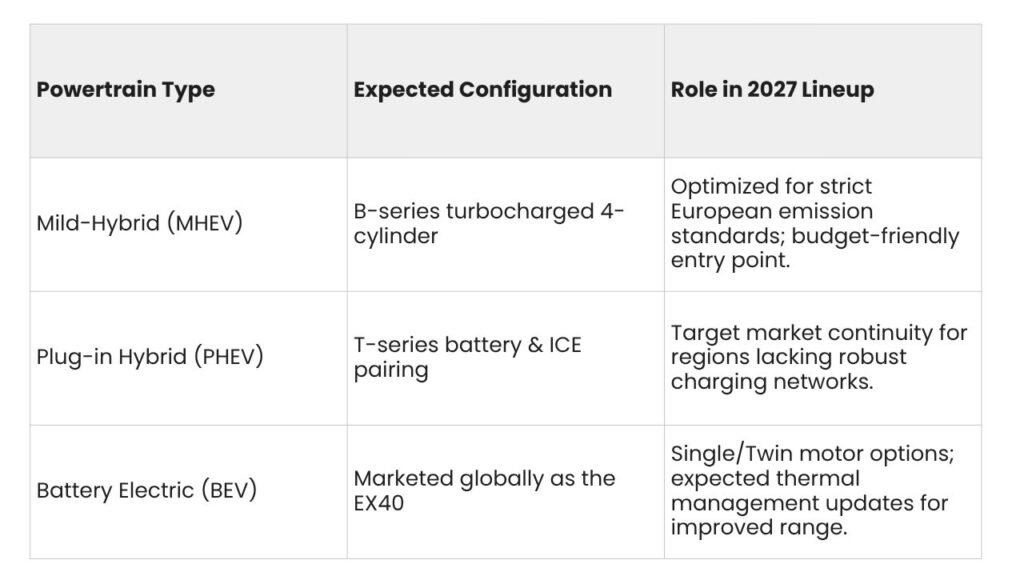
Task: Click the number 2027 in the header
Action: (x=772, y=89)
